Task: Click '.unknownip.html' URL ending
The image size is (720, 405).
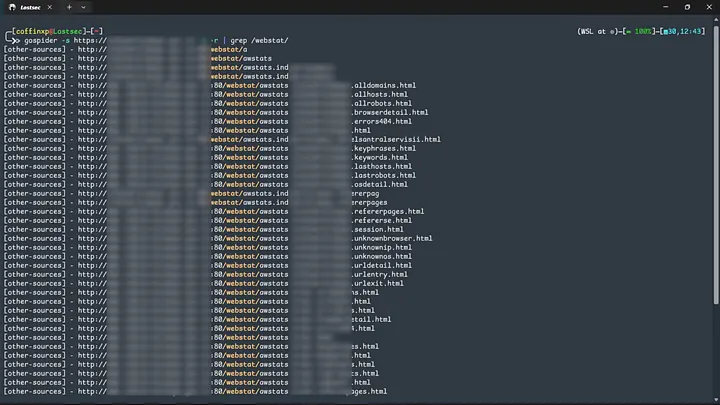Action: point(382,248)
